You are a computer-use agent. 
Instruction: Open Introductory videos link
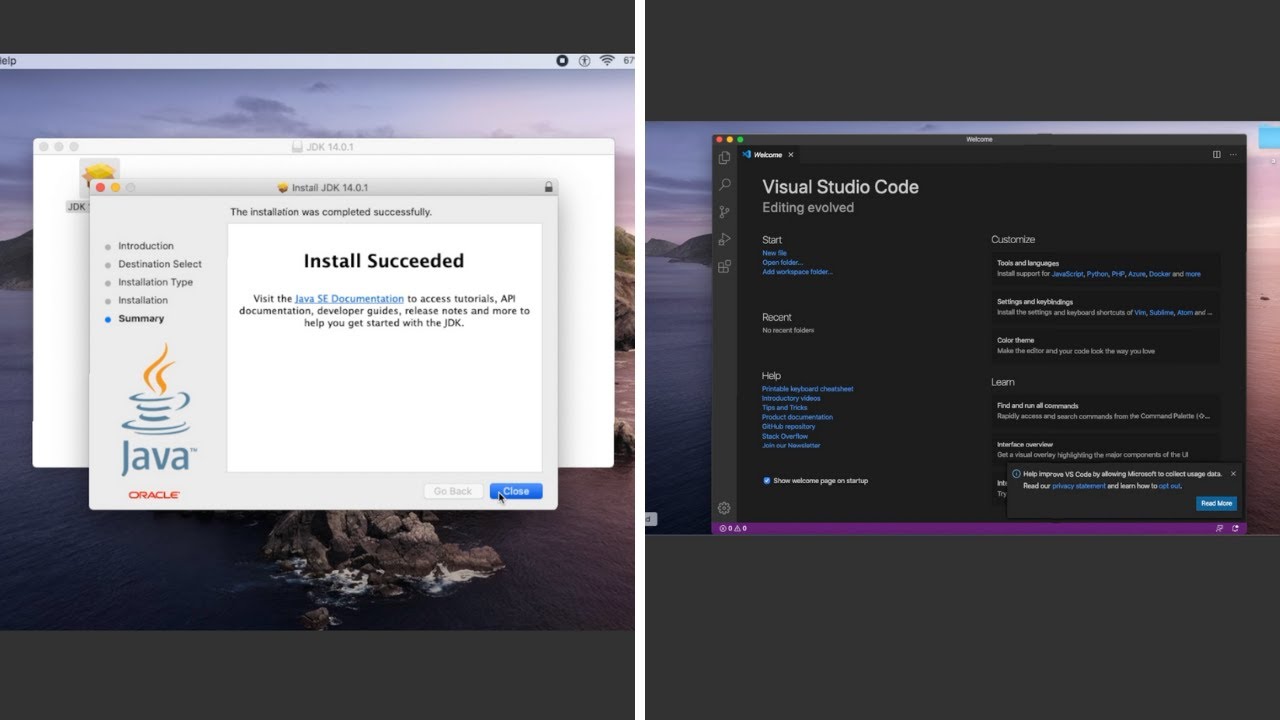pos(791,398)
